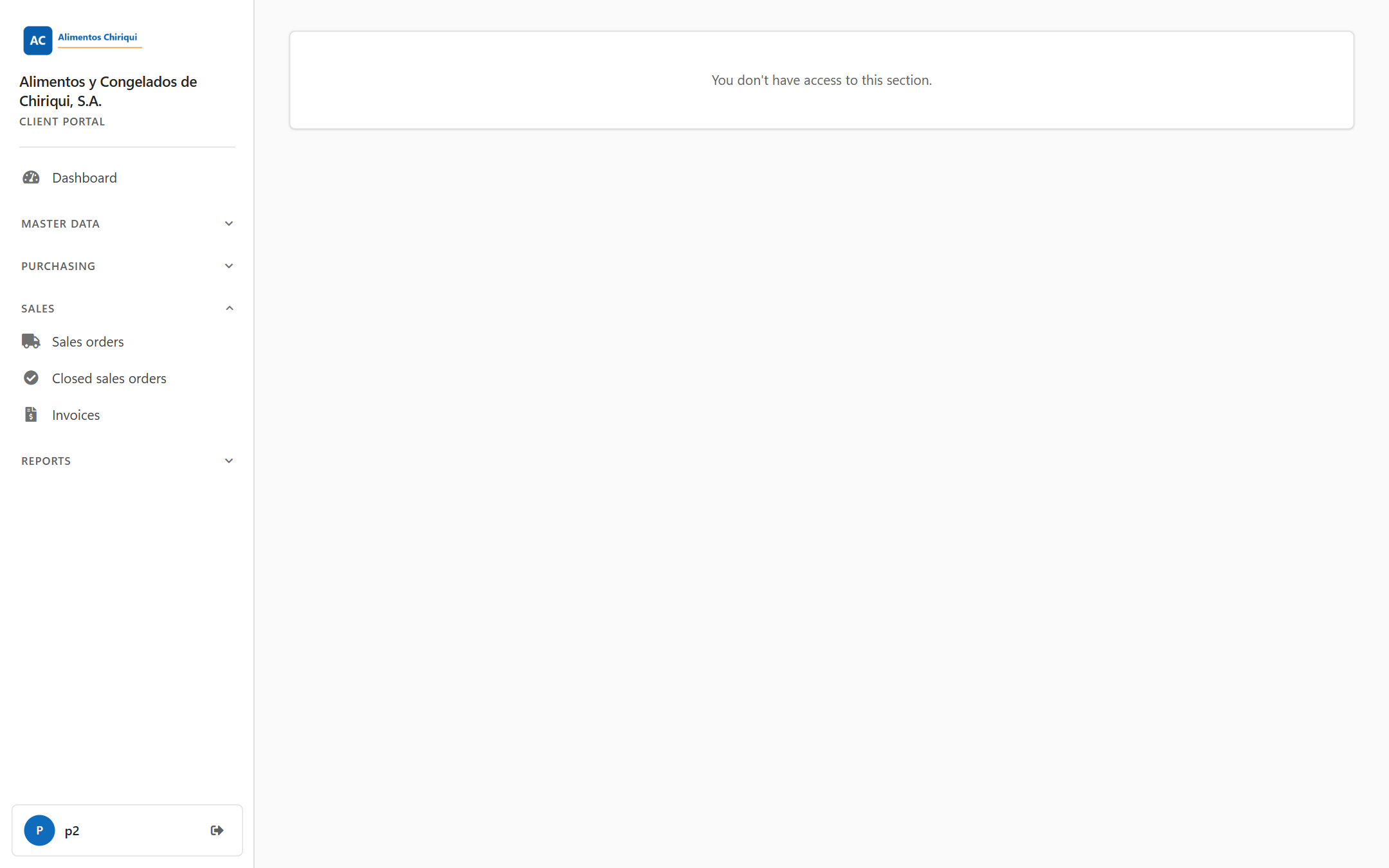Click the Closed sales orders checkmark icon
This screenshot has width=1389, height=868.
point(31,378)
